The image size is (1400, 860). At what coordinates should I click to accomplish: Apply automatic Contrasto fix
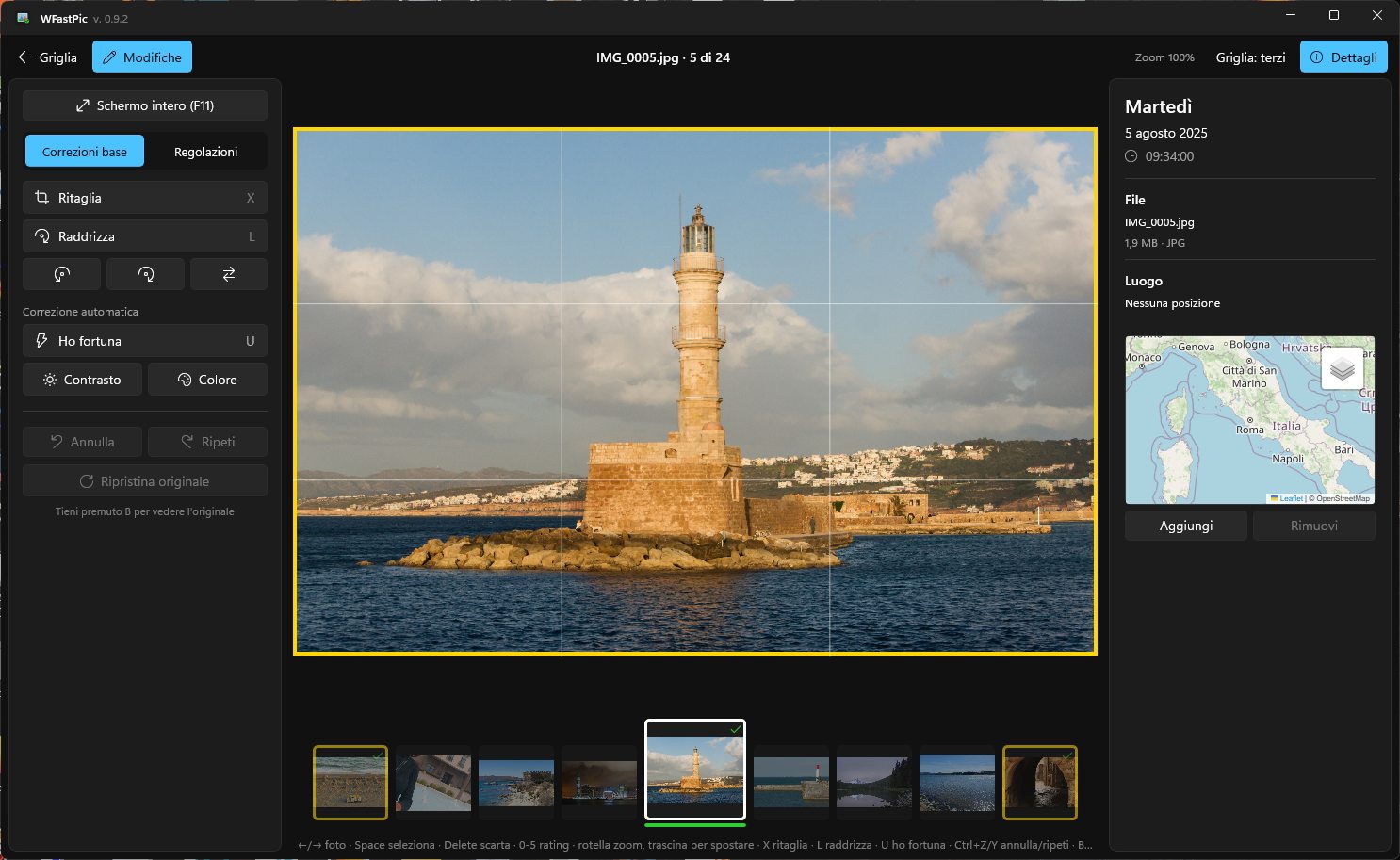point(82,380)
